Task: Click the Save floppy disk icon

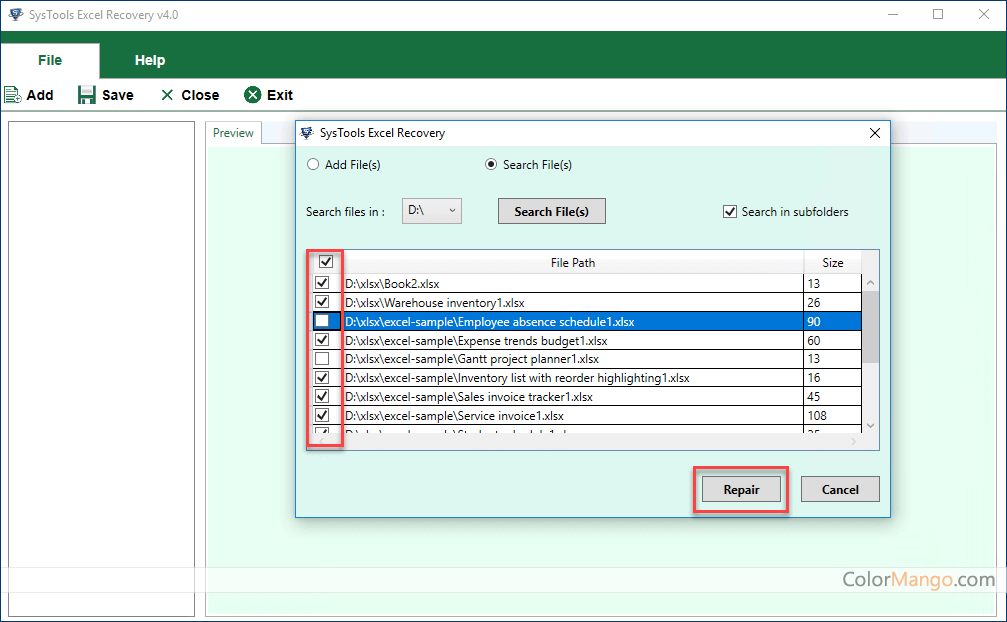Action: pyautogui.click(x=87, y=95)
